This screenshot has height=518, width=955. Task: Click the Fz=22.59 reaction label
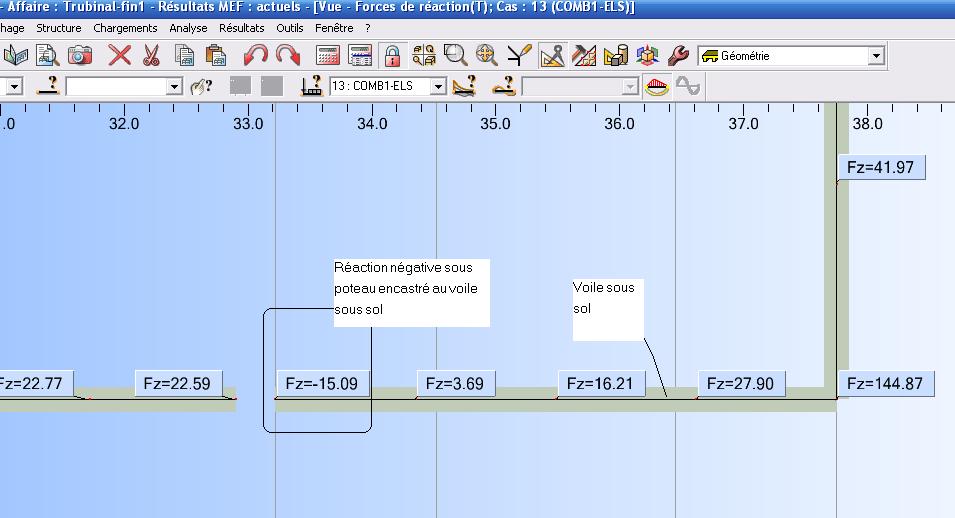(177, 383)
